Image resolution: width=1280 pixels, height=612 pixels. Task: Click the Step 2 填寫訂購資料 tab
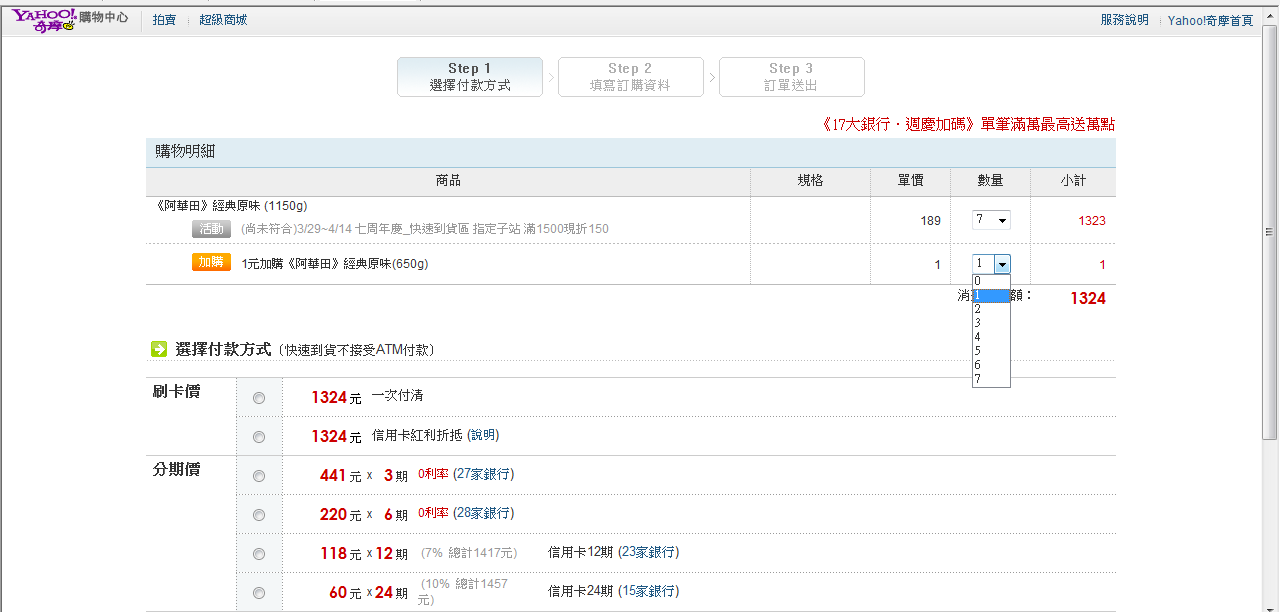(x=630, y=77)
